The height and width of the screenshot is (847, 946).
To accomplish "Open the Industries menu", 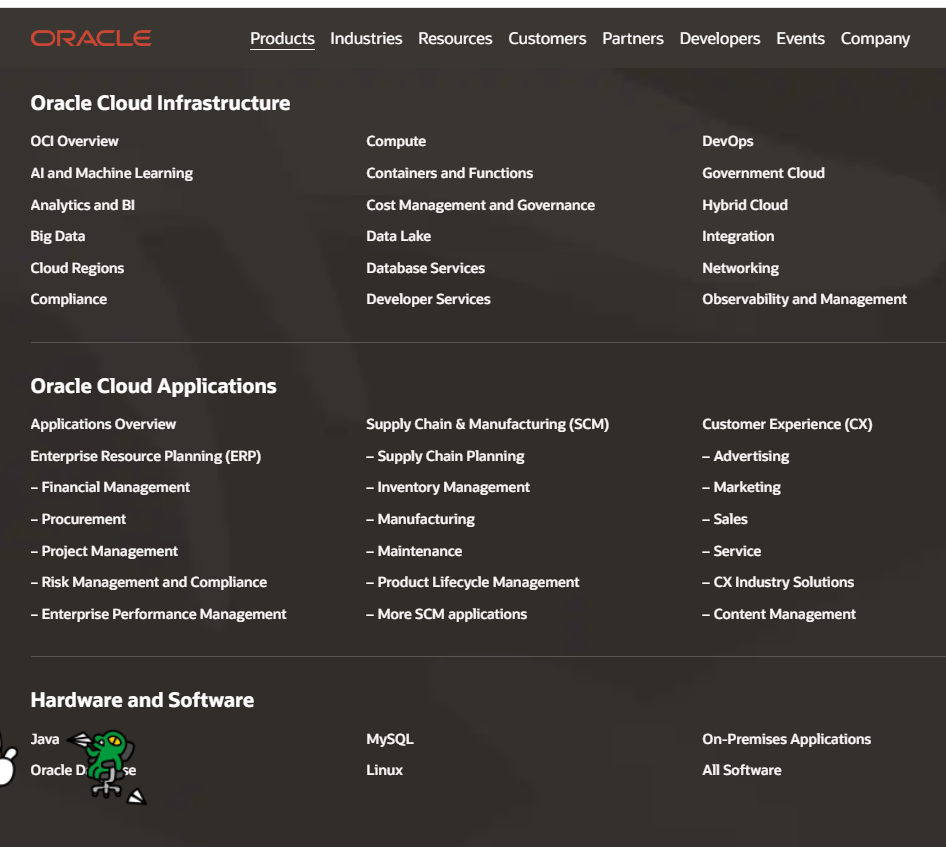I will pos(366,39).
